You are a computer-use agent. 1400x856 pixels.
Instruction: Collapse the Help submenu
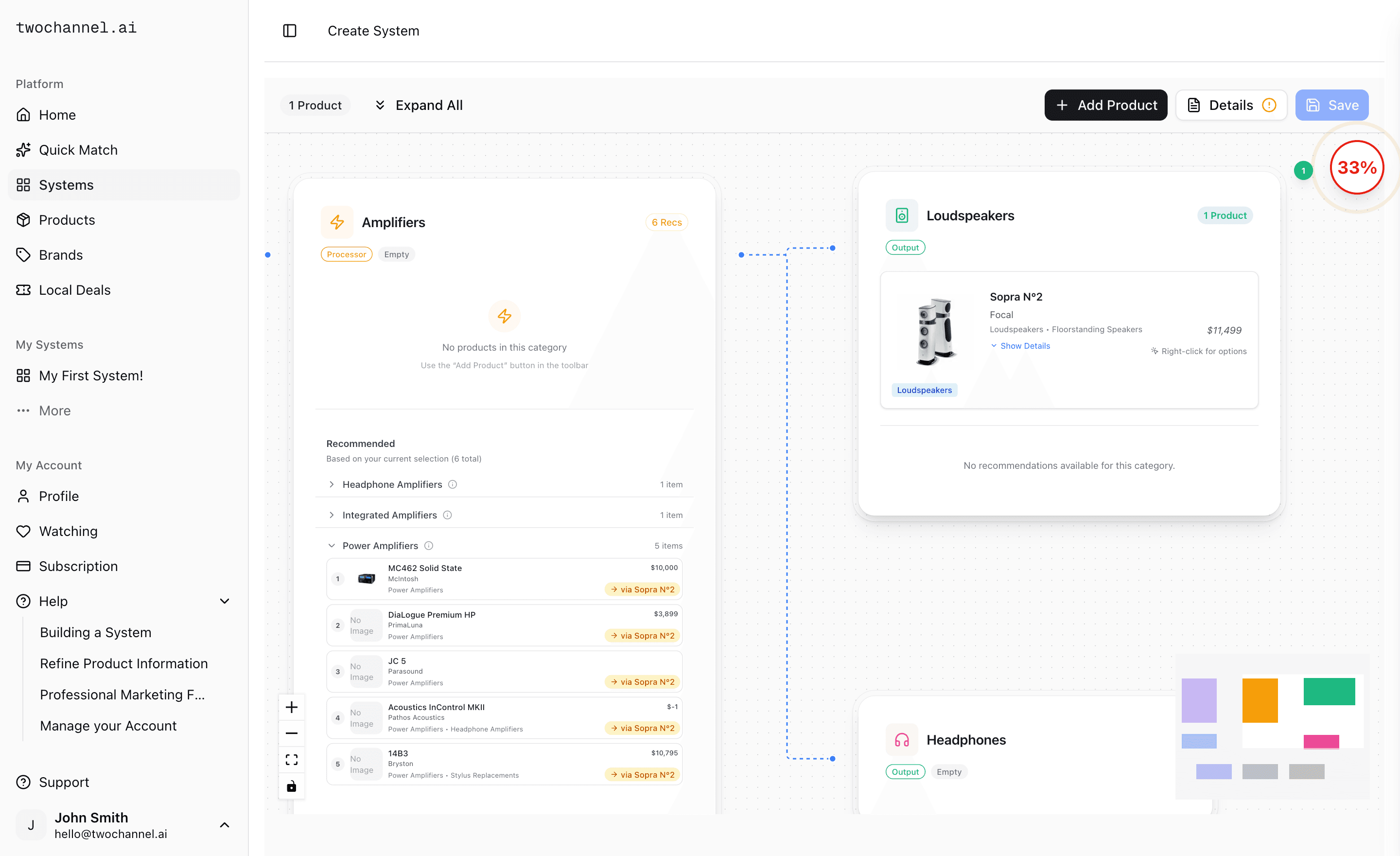point(224,601)
